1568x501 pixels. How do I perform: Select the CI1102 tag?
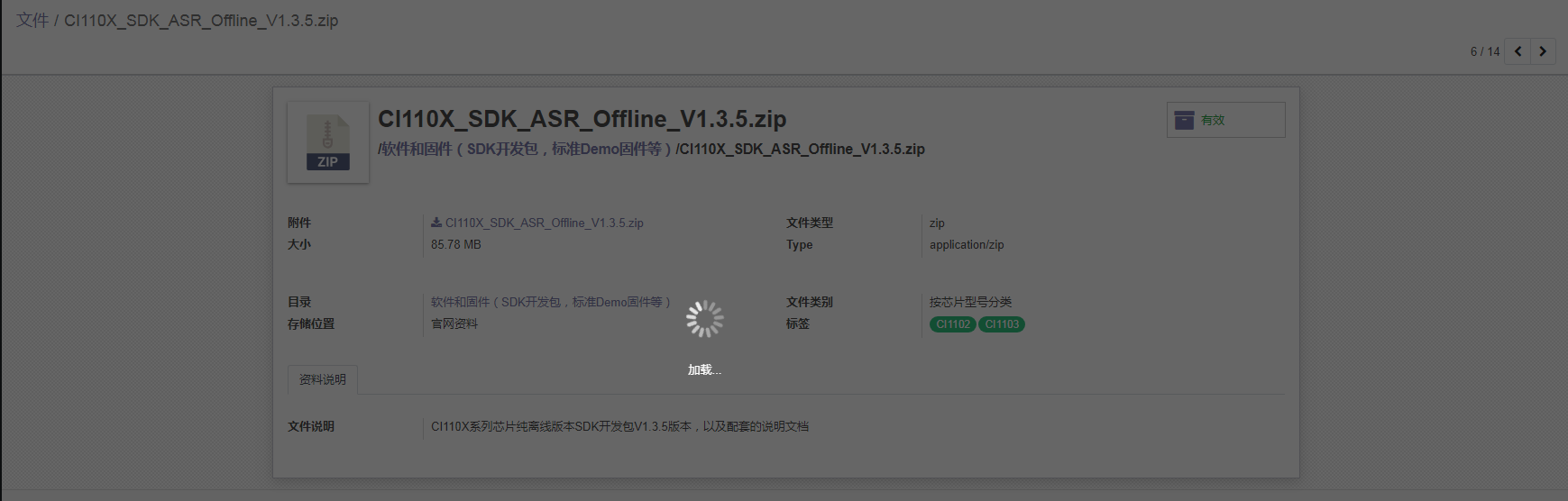(x=953, y=324)
